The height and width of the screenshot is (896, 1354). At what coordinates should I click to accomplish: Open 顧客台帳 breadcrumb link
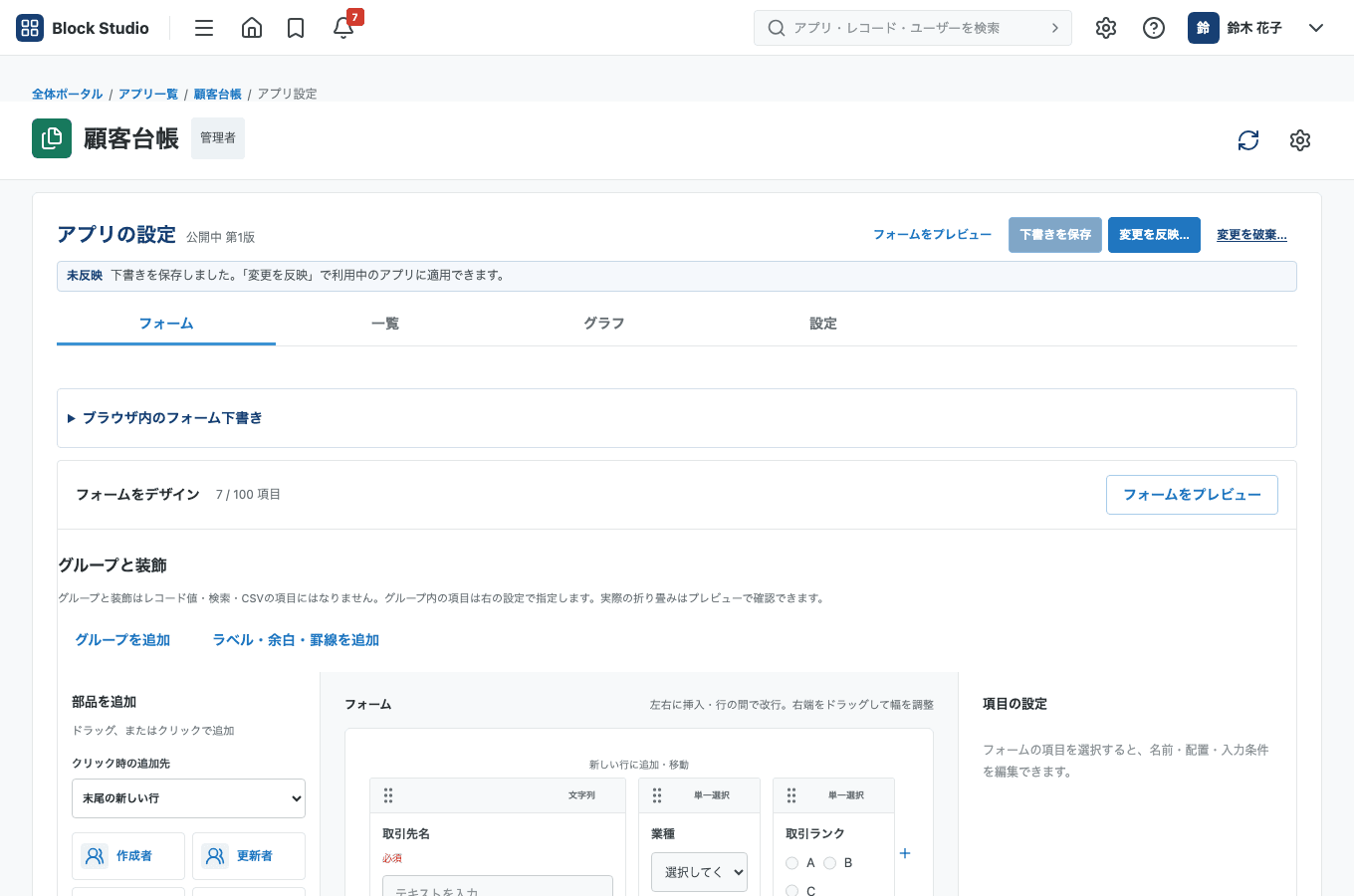218,94
